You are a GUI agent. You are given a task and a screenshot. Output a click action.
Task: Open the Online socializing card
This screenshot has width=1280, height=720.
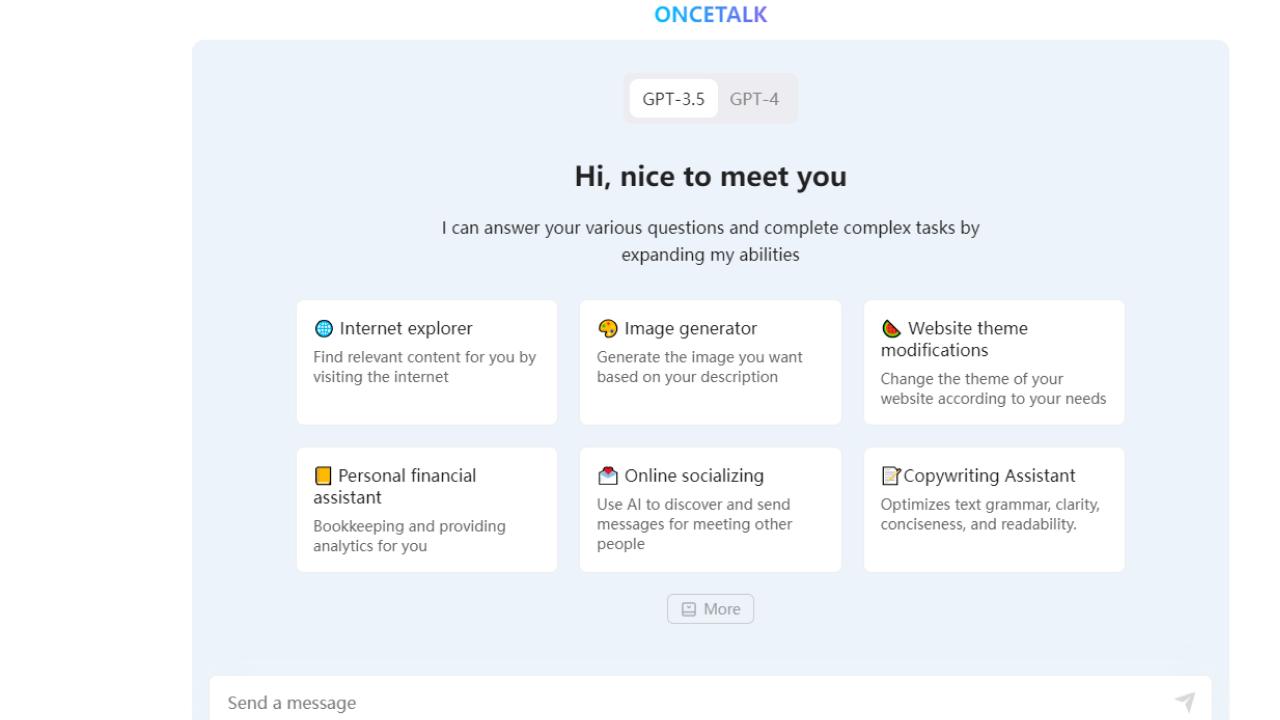(x=710, y=510)
